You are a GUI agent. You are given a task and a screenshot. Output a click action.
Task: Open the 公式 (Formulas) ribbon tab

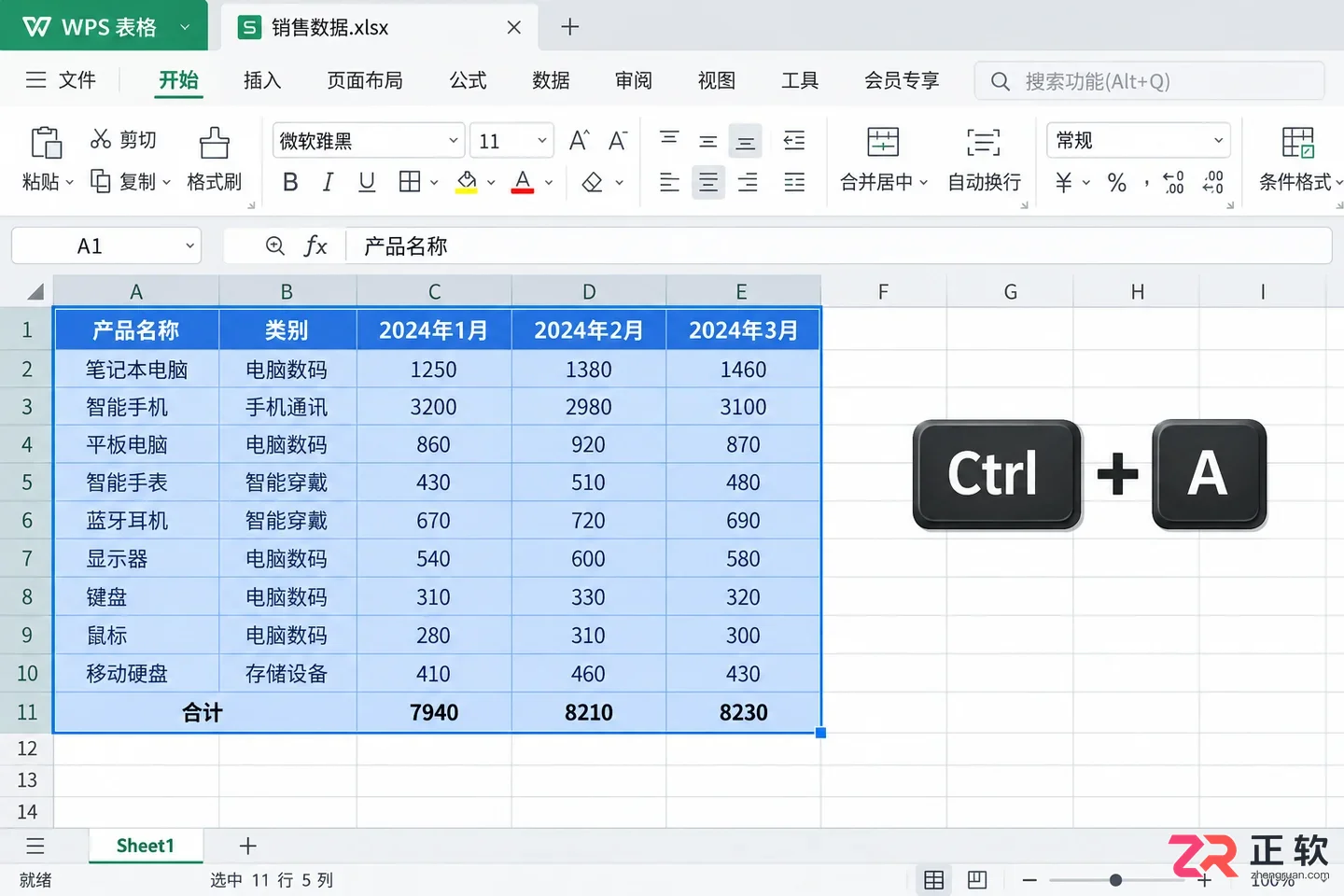tap(468, 80)
